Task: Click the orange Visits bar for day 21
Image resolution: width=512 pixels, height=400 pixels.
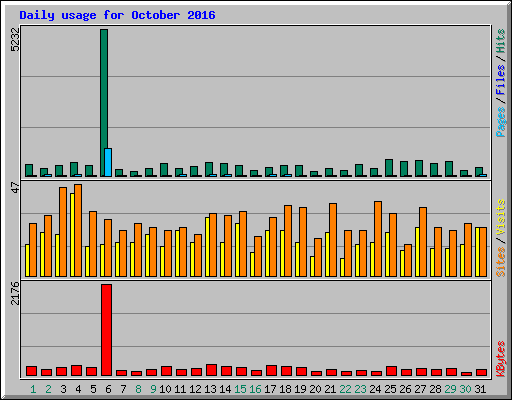Action: pos(333,240)
